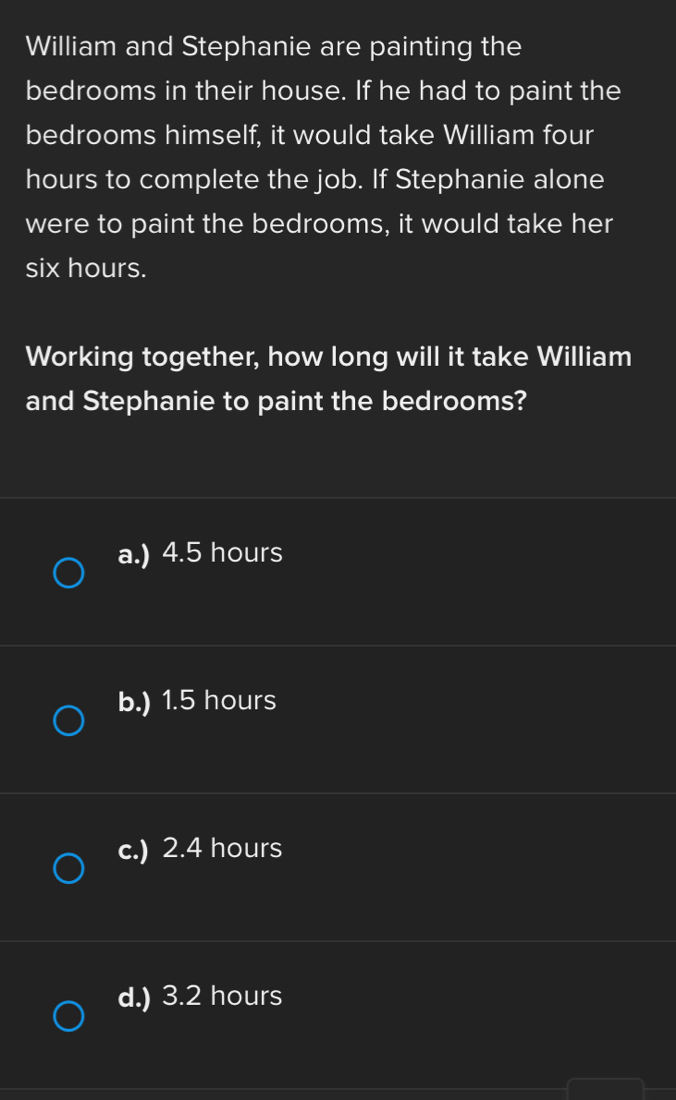Click the line "hours to complete the job"
The width and height of the screenshot is (676, 1100).
315,180
